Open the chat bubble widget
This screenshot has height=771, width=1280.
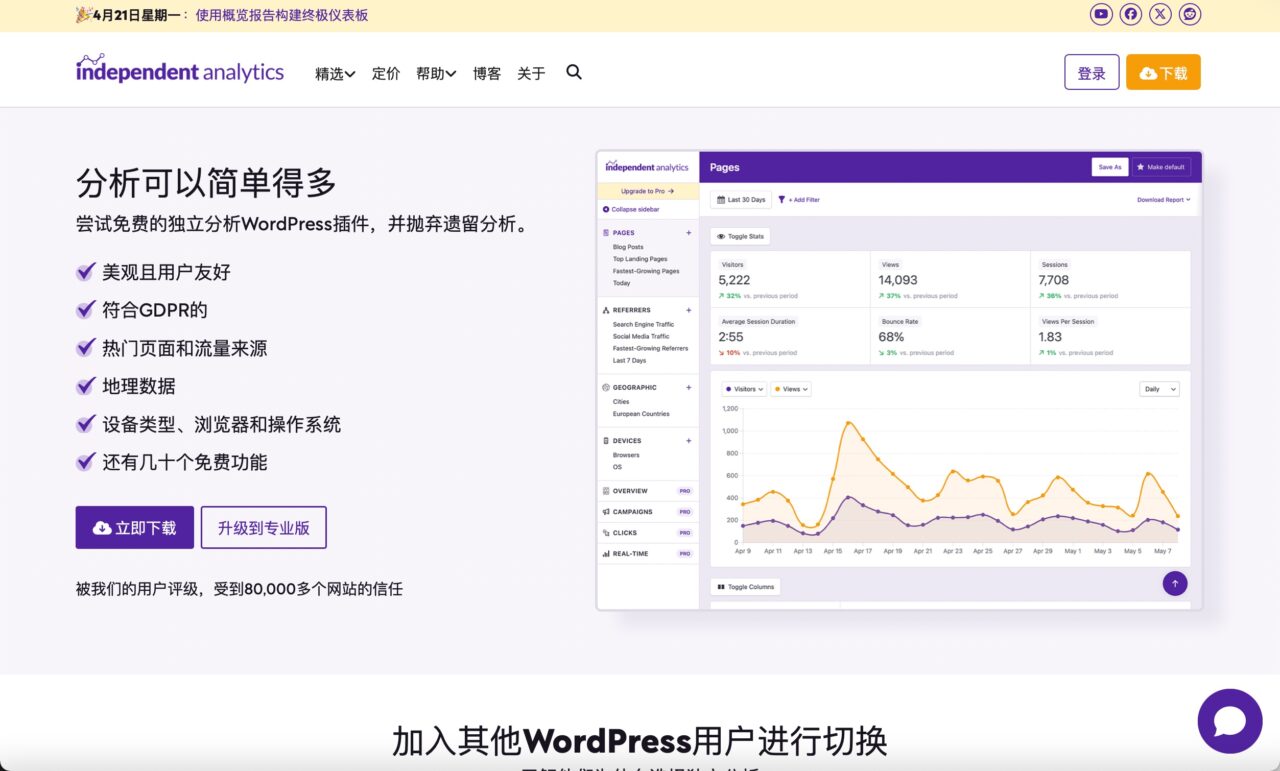click(1230, 721)
